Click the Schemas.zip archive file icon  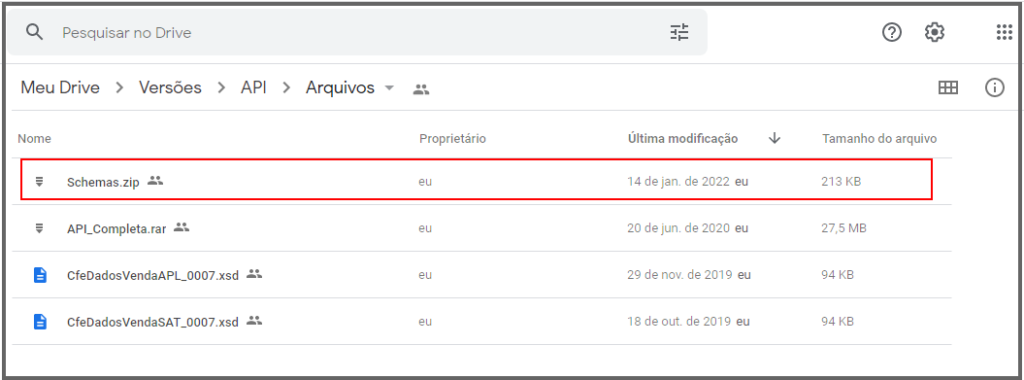39,182
